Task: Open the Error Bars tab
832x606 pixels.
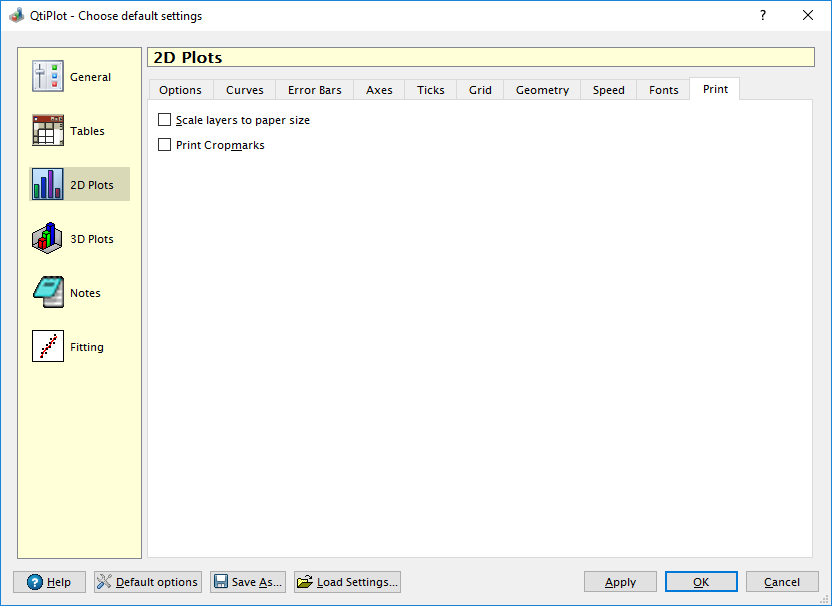Action: tap(315, 90)
